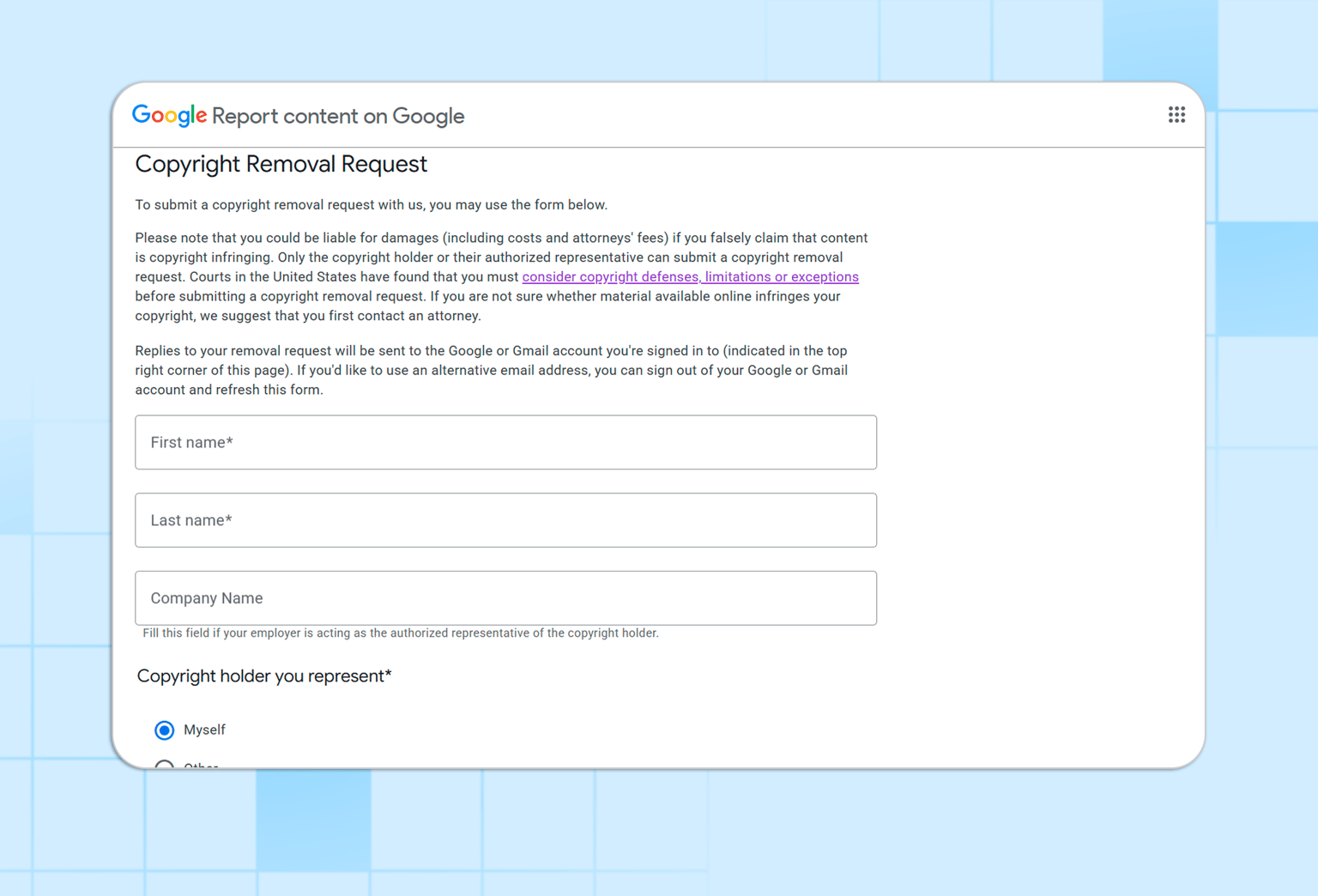Click the Report content on Google title
The height and width of the screenshot is (896, 1318).
click(x=338, y=116)
